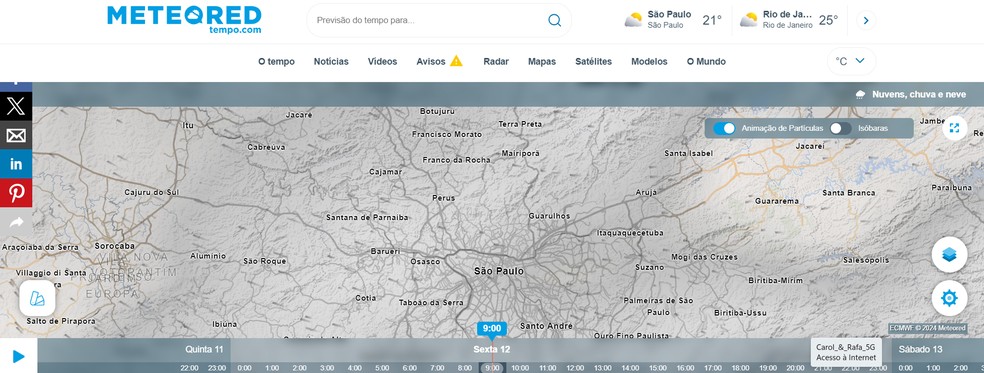The height and width of the screenshot is (373, 984).
Task: Click Franco da Rocha map label
Action: (456, 160)
